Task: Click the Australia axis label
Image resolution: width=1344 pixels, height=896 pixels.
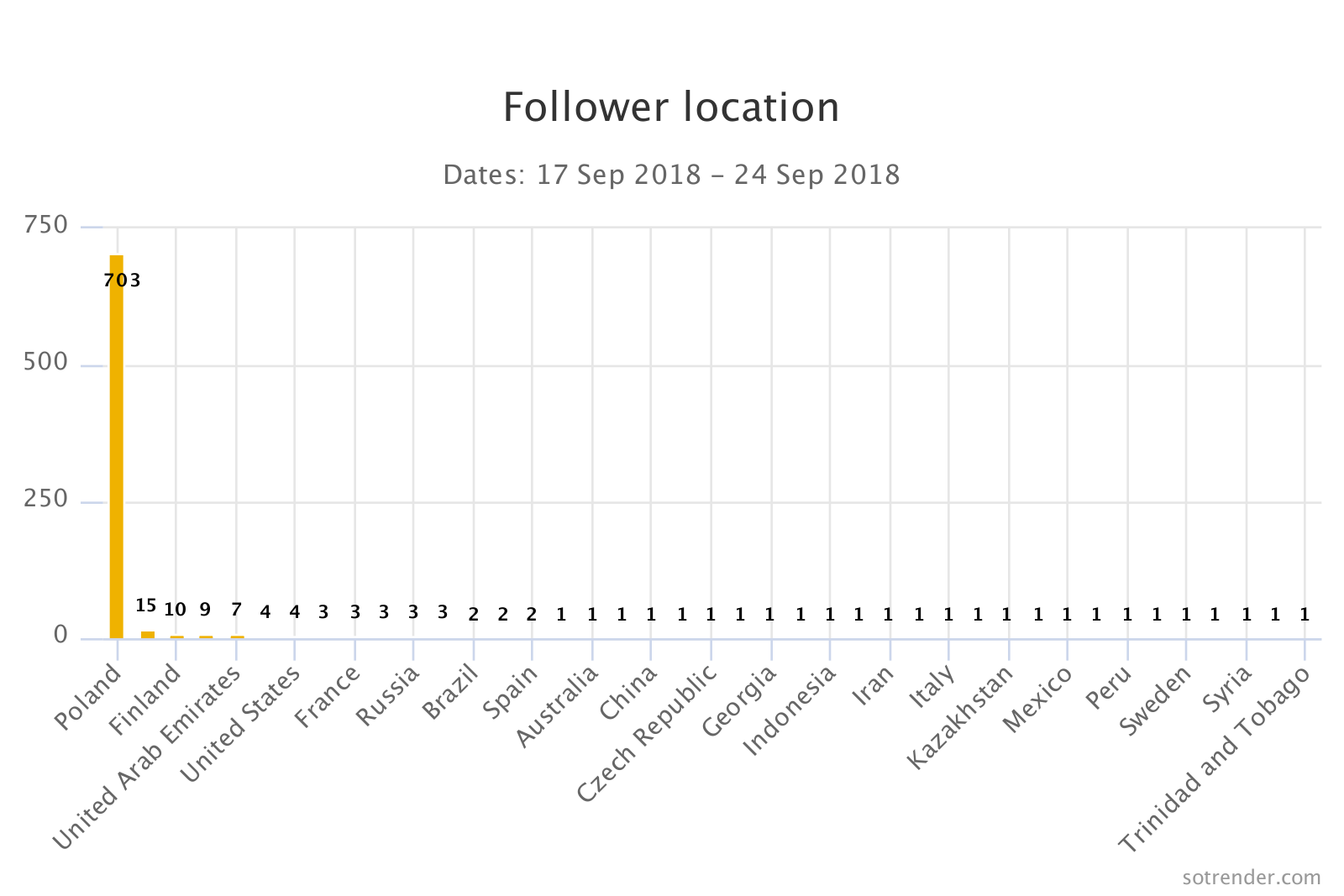Action: [x=557, y=705]
